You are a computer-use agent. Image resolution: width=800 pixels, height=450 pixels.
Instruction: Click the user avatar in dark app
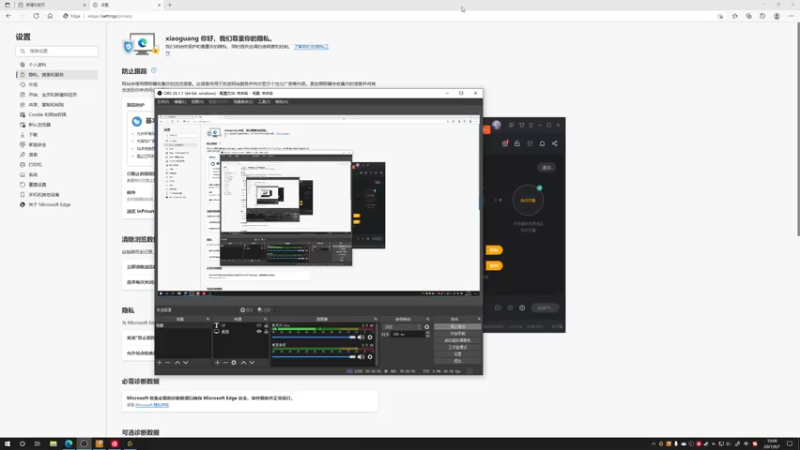tap(496, 125)
